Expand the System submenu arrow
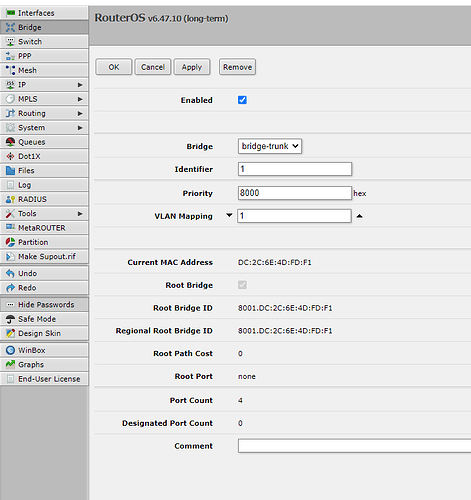471x500 pixels. click(x=80, y=128)
